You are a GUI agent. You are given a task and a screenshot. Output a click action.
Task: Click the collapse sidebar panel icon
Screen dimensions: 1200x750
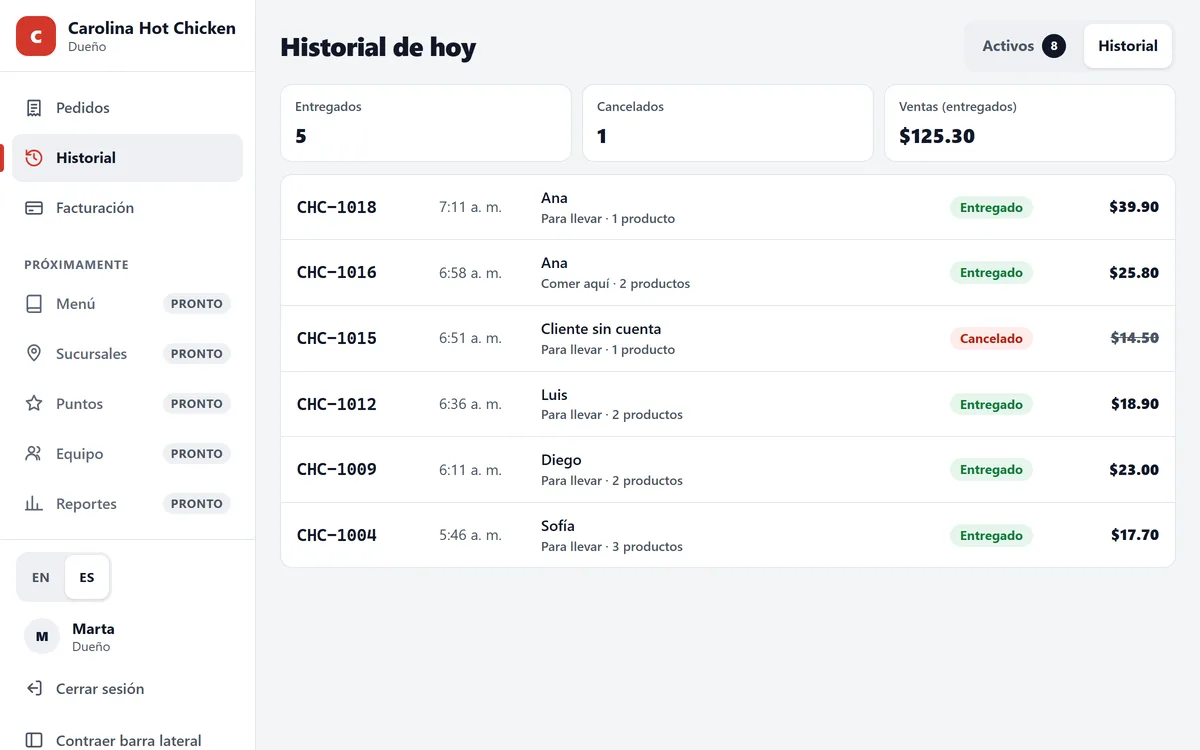click(x=34, y=741)
